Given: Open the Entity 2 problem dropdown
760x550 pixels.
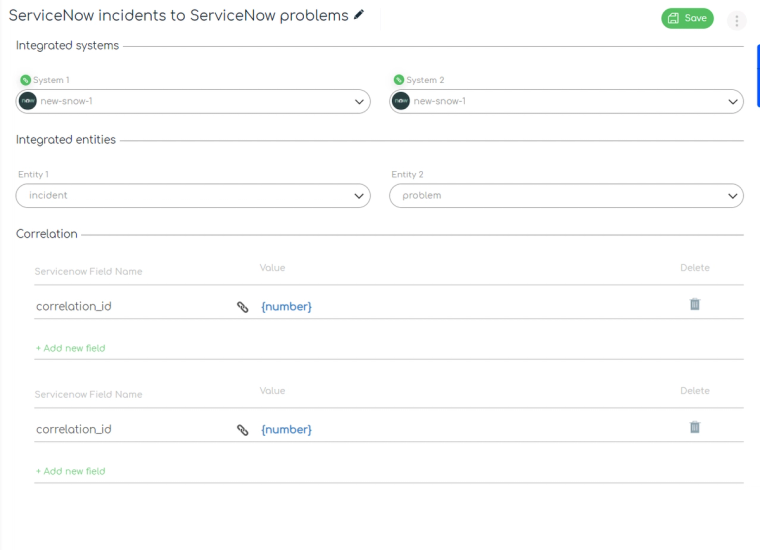Looking at the screenshot, I should [x=566, y=196].
